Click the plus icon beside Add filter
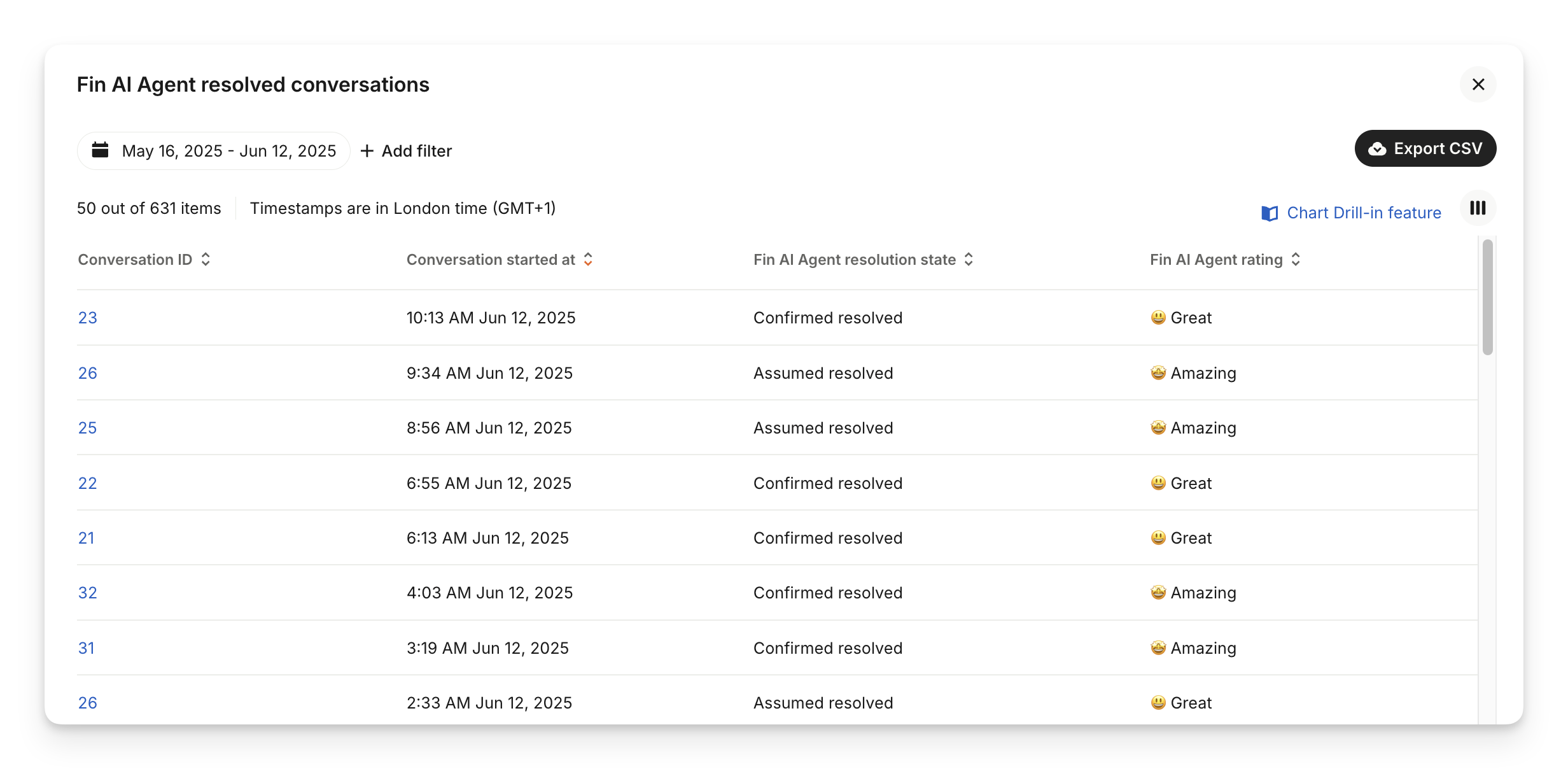 point(367,151)
